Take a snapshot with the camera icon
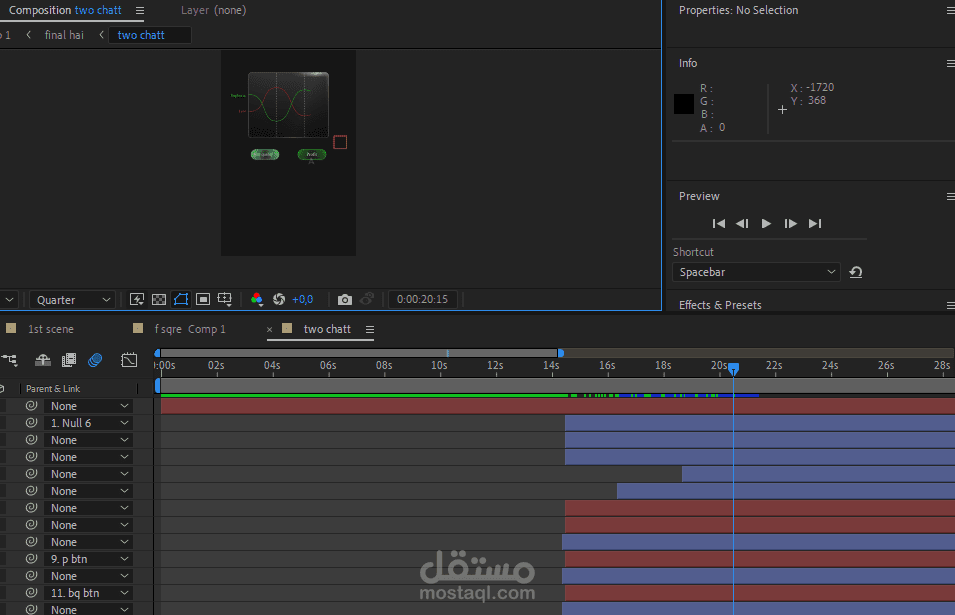The height and width of the screenshot is (615, 955). coord(345,299)
